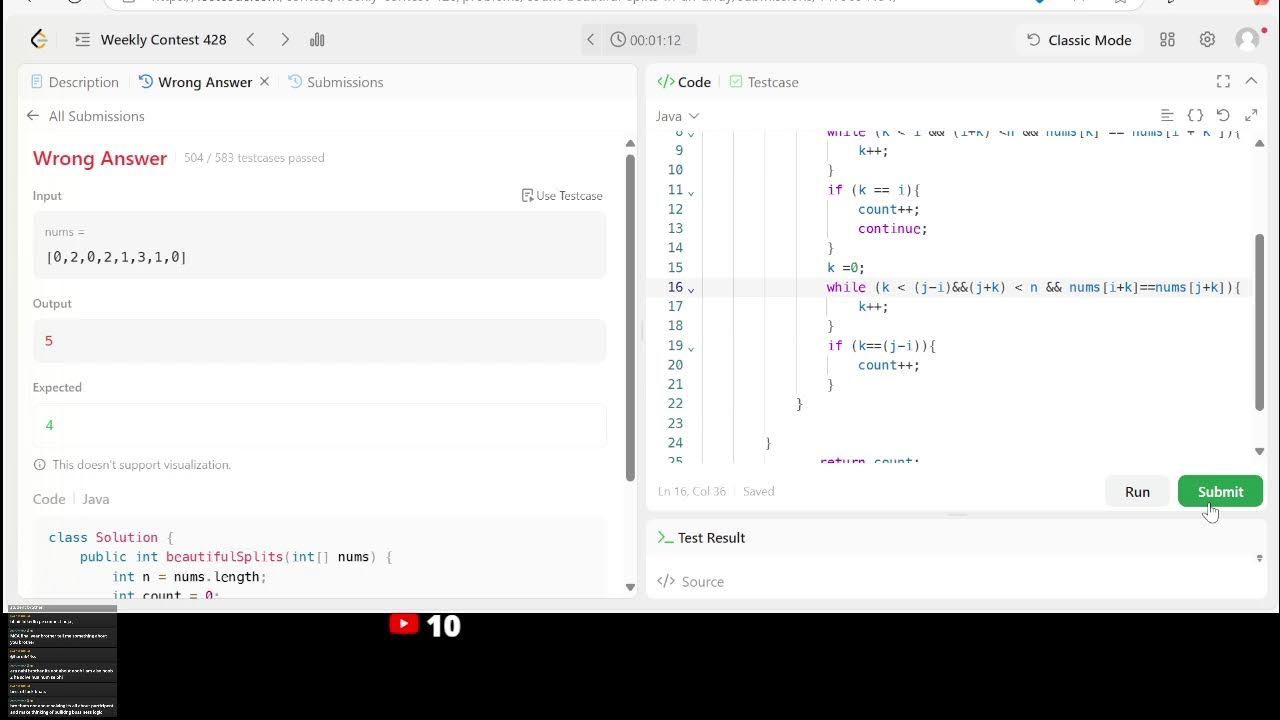Toggle fullscreen for the code panel
The height and width of the screenshot is (720, 1280).
(1223, 82)
